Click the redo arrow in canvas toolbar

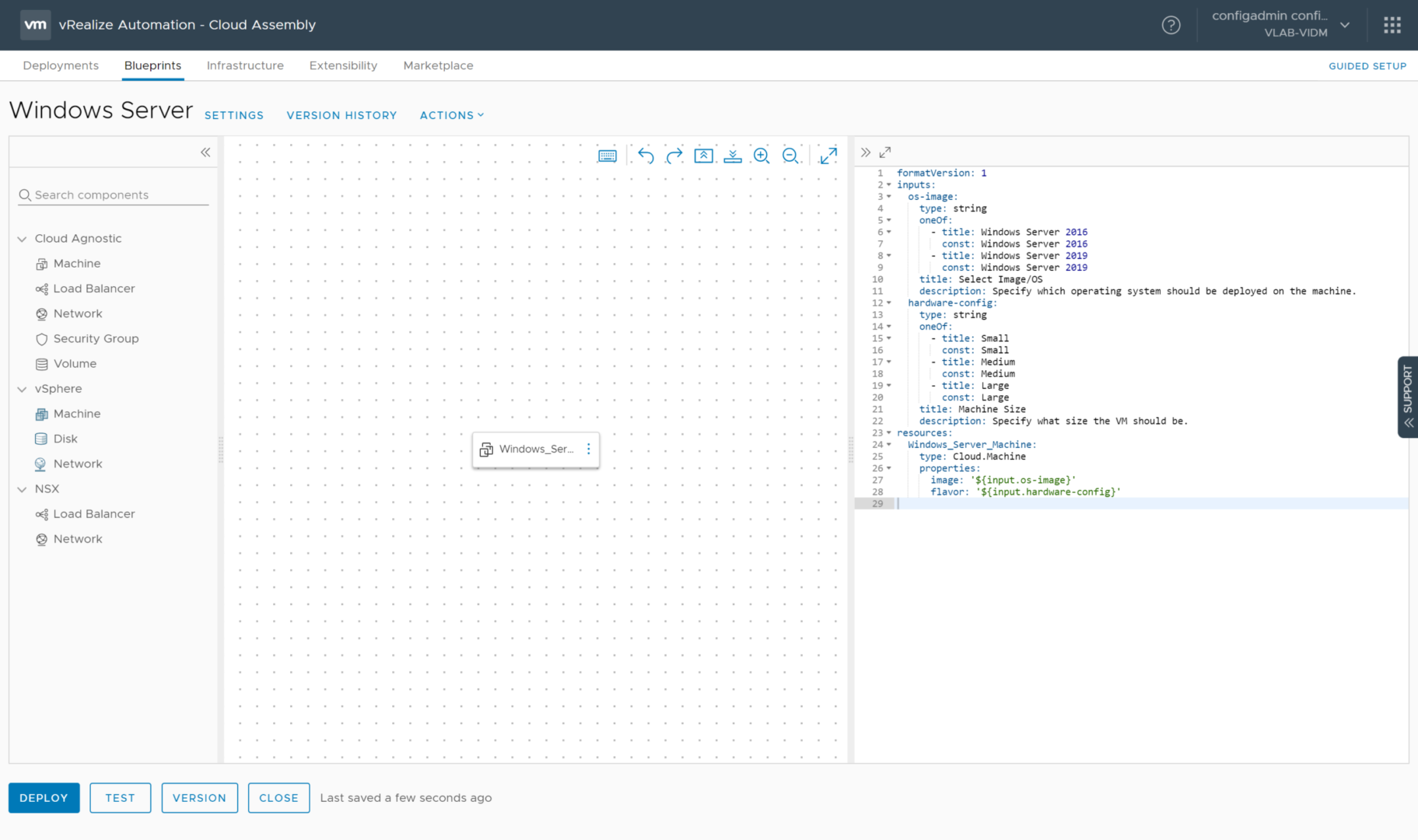[x=674, y=156]
